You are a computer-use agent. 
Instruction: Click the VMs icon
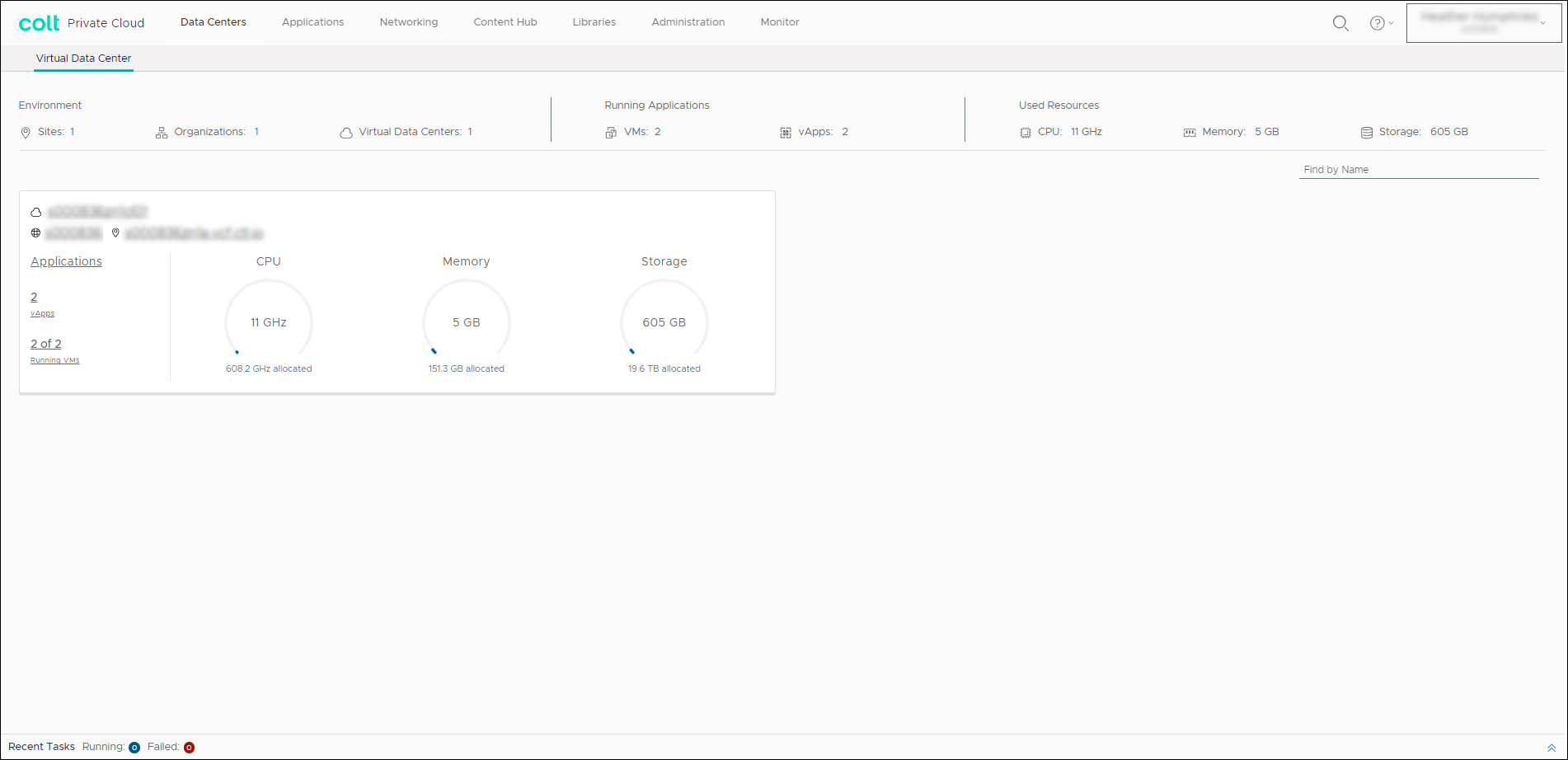[x=611, y=133]
